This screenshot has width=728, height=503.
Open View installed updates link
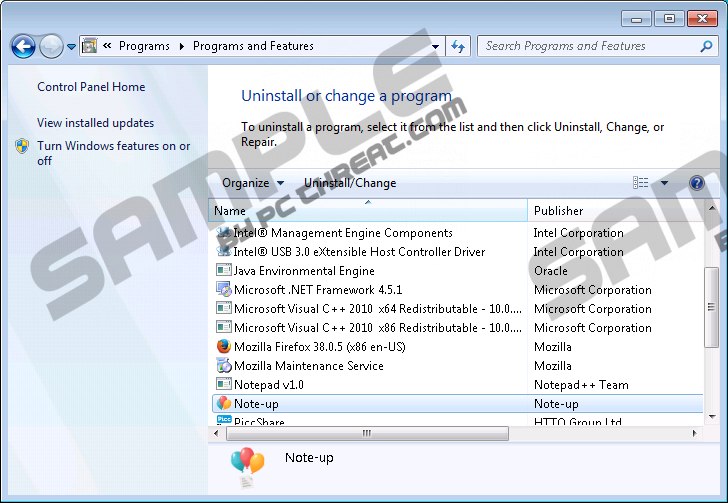[95, 123]
